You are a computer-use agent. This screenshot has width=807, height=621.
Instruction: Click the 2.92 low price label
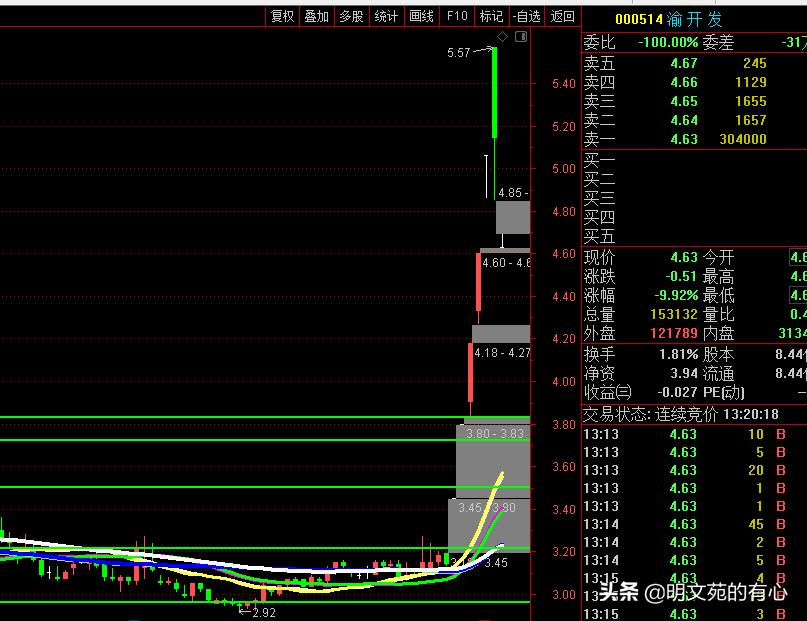(x=264, y=613)
